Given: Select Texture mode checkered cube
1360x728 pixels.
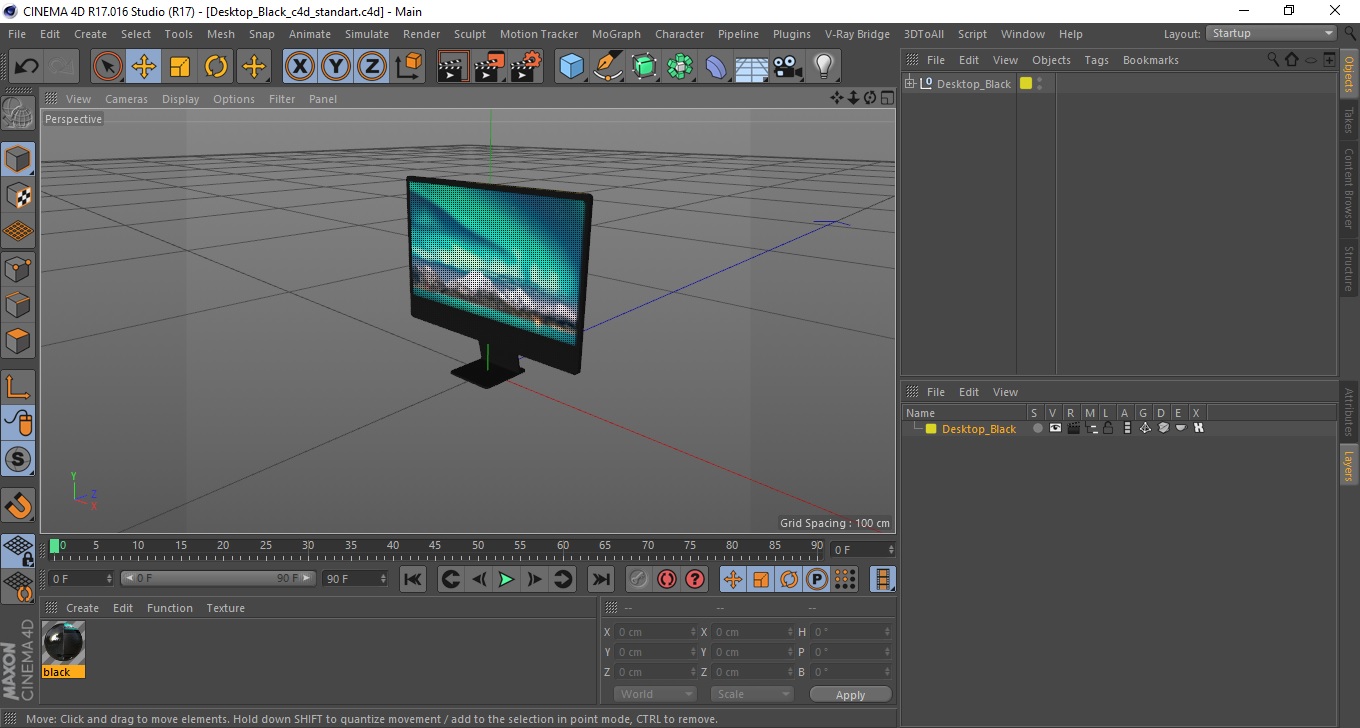Looking at the screenshot, I should point(18,195).
